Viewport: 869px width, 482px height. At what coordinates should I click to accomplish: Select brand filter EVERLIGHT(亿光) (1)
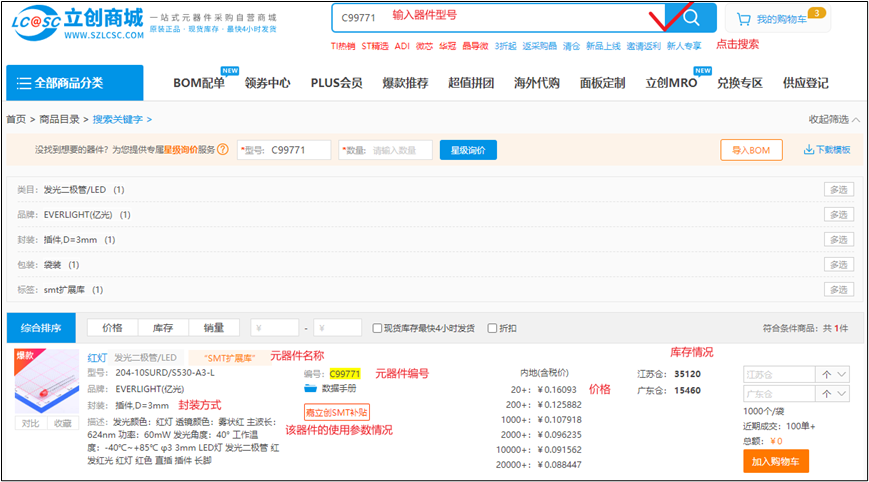tap(87, 214)
